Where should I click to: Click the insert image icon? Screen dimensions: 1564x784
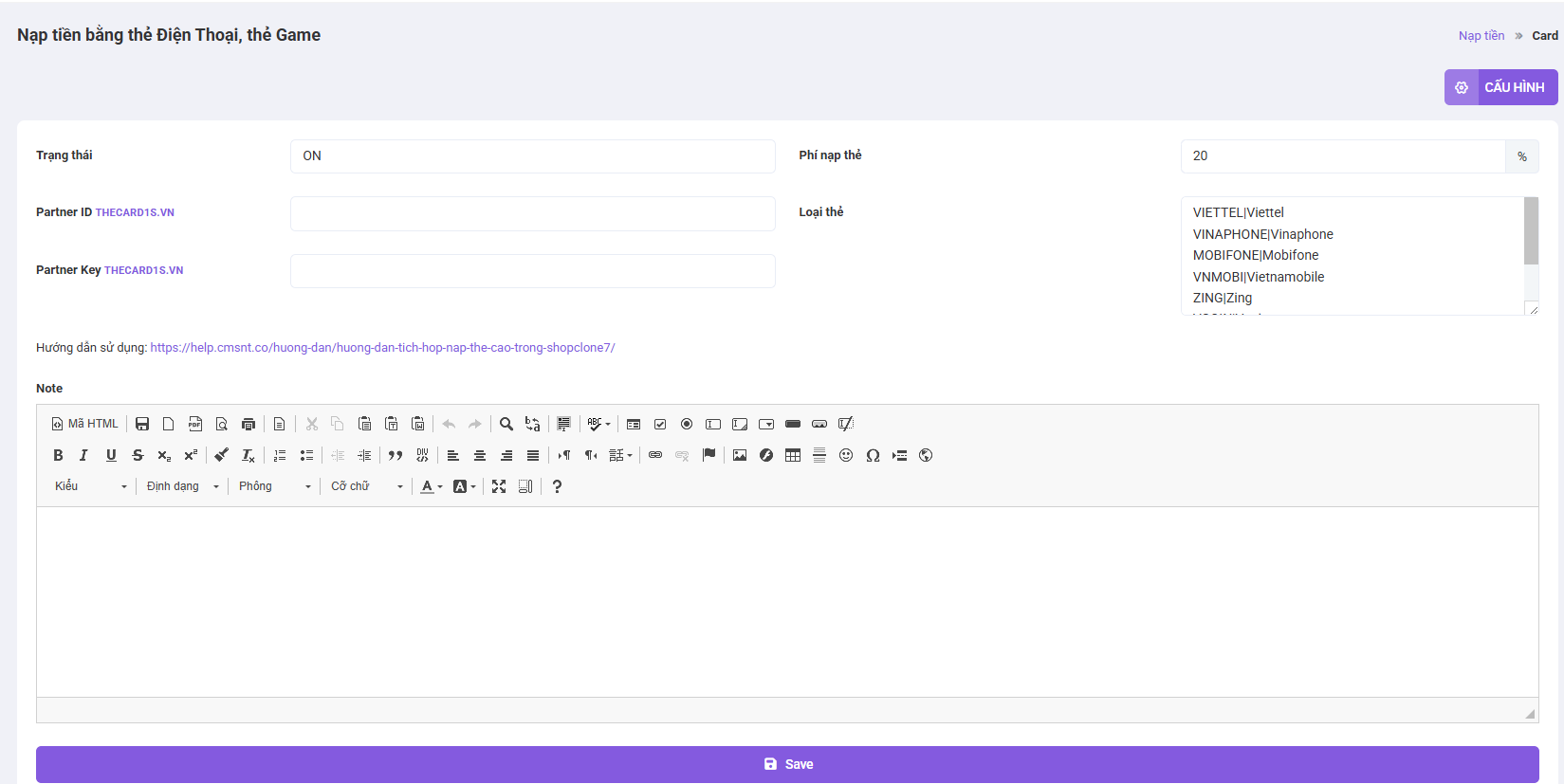740,455
